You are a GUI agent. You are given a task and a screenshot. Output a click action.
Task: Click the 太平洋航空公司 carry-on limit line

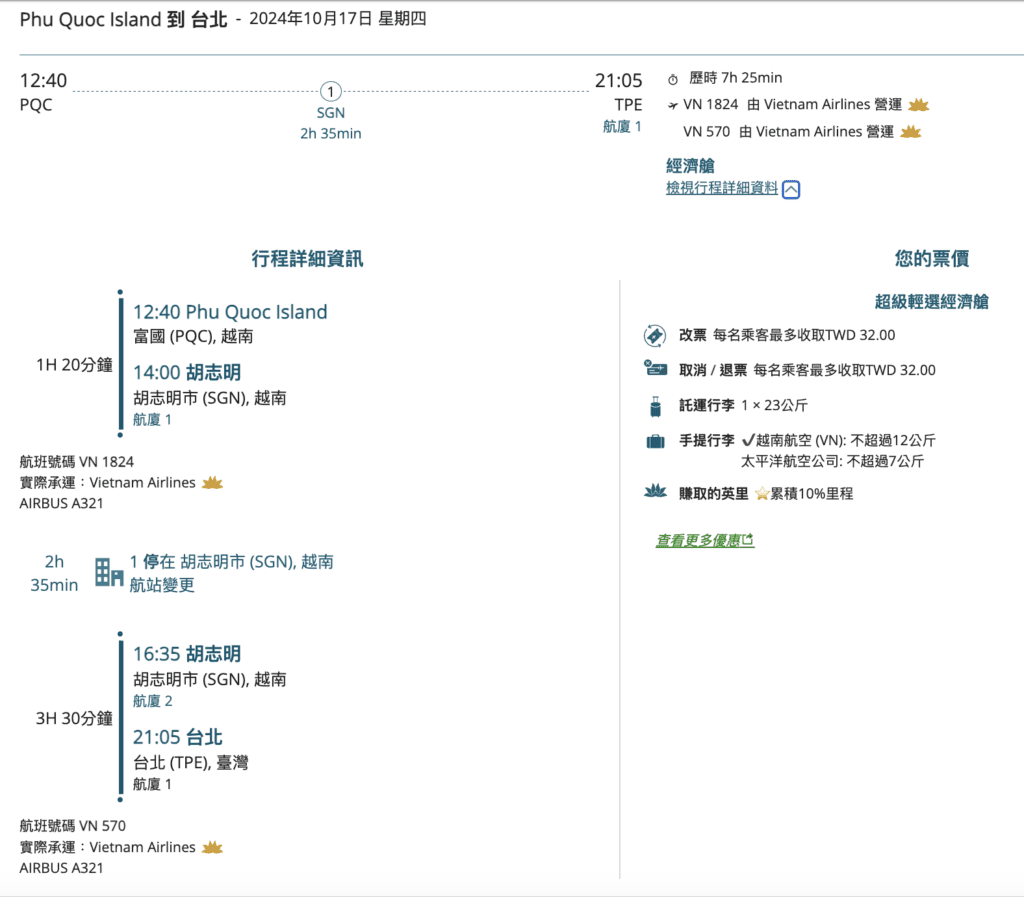point(832,462)
